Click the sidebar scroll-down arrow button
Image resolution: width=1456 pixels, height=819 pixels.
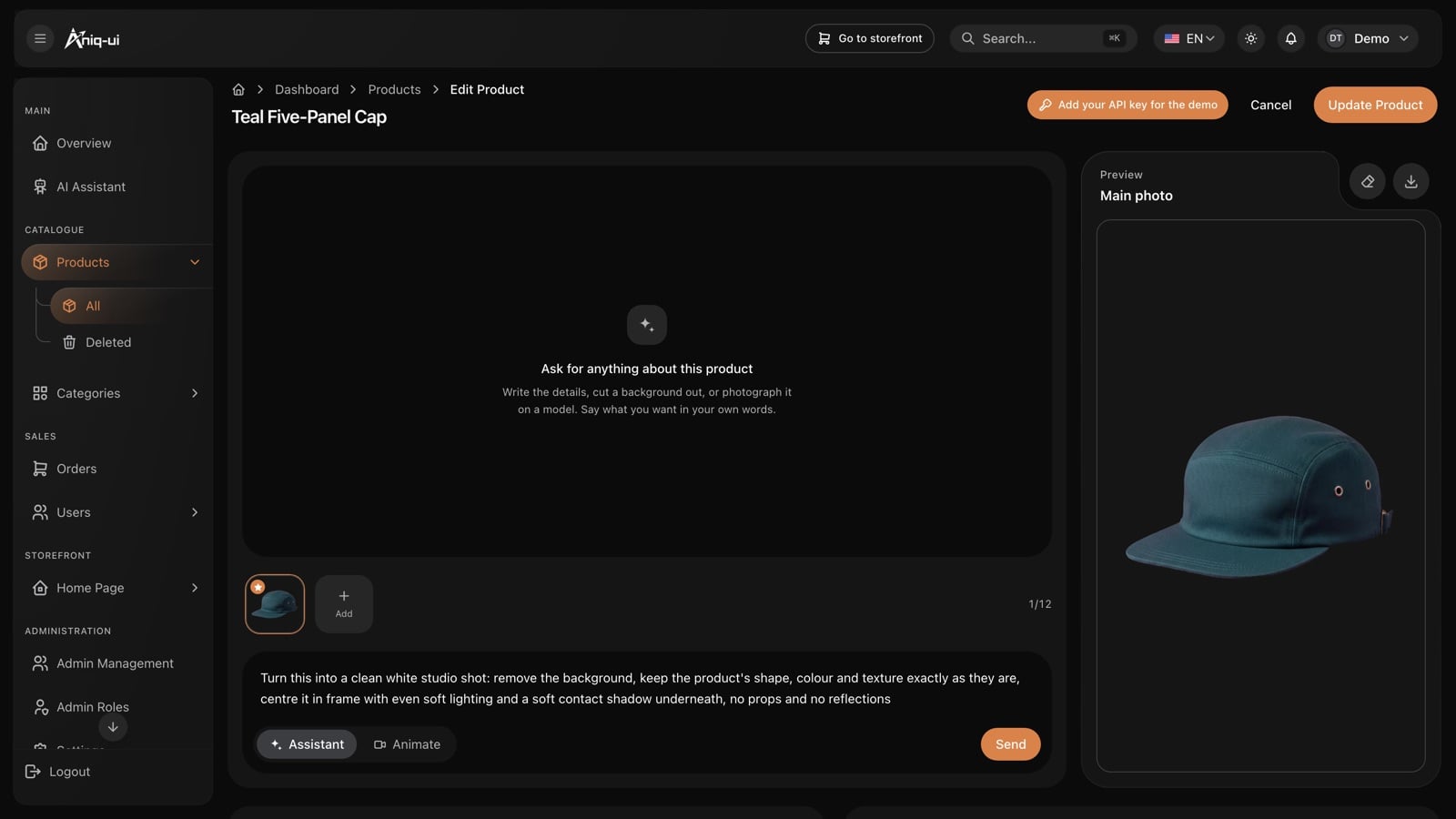click(x=113, y=727)
